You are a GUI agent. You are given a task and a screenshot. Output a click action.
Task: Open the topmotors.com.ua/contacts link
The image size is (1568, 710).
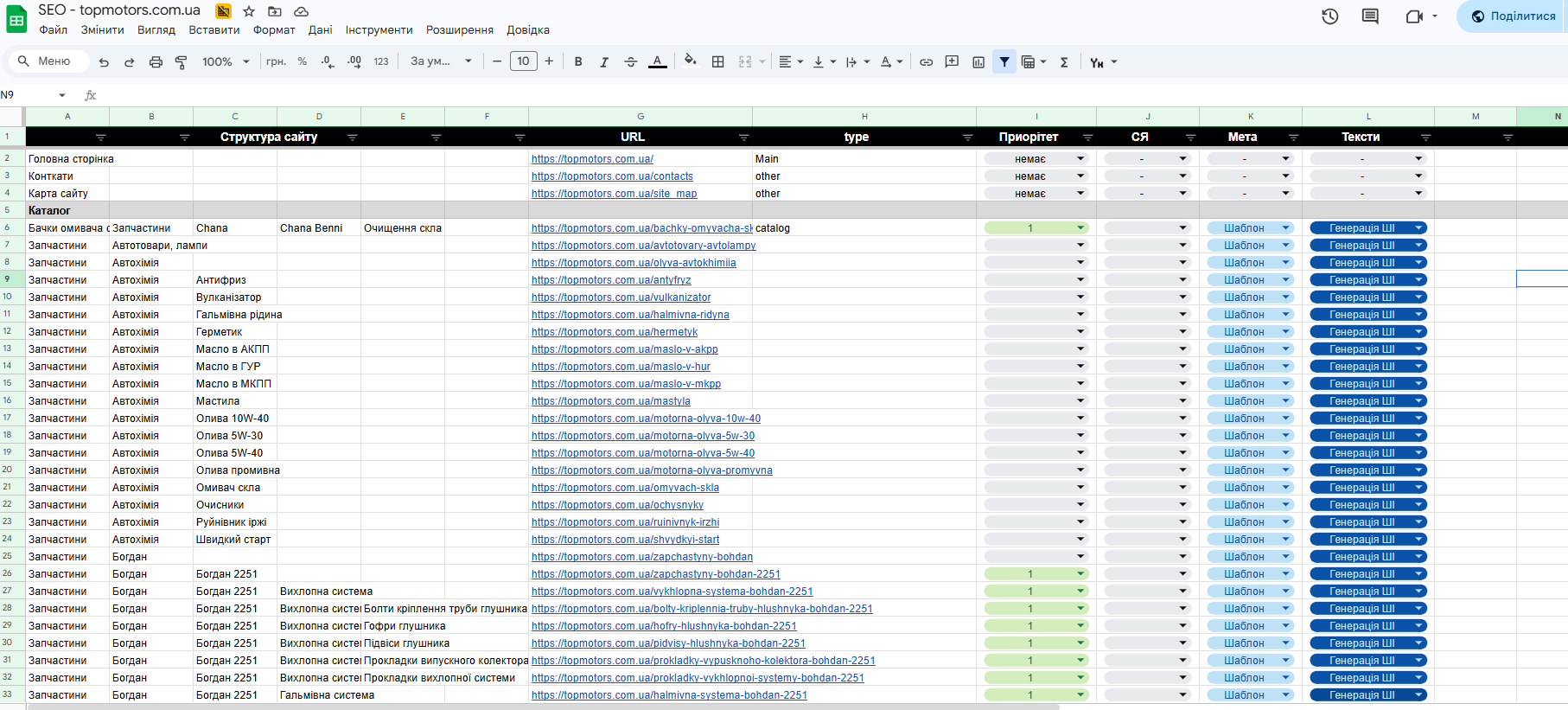pyautogui.click(x=612, y=176)
